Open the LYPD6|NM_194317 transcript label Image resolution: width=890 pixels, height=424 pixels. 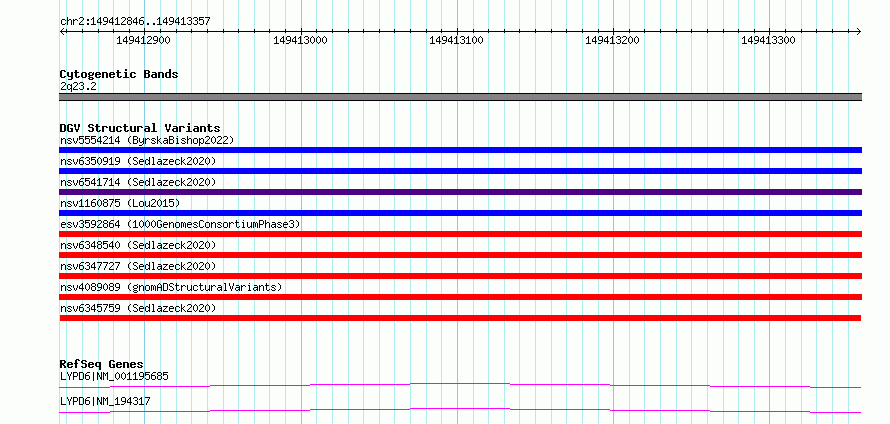(x=105, y=401)
